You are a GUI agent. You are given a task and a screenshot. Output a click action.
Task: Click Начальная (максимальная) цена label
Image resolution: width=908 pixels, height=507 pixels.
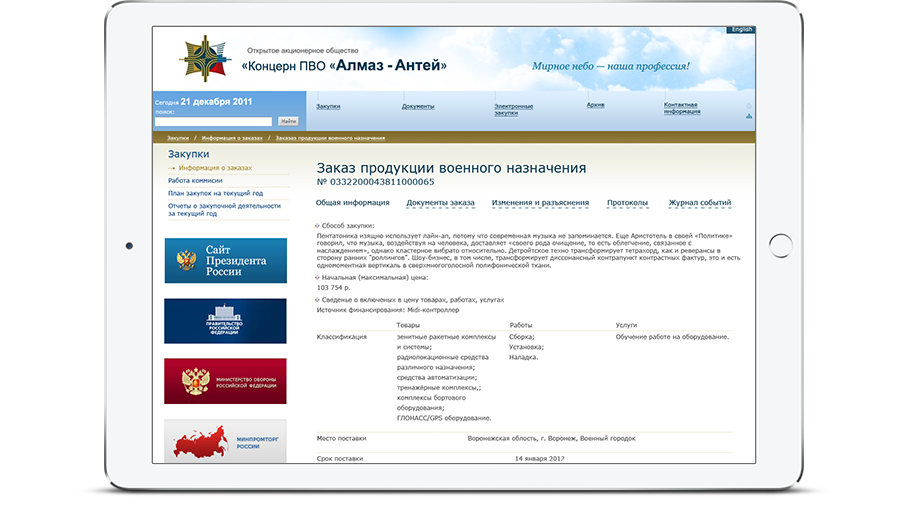pos(375,278)
